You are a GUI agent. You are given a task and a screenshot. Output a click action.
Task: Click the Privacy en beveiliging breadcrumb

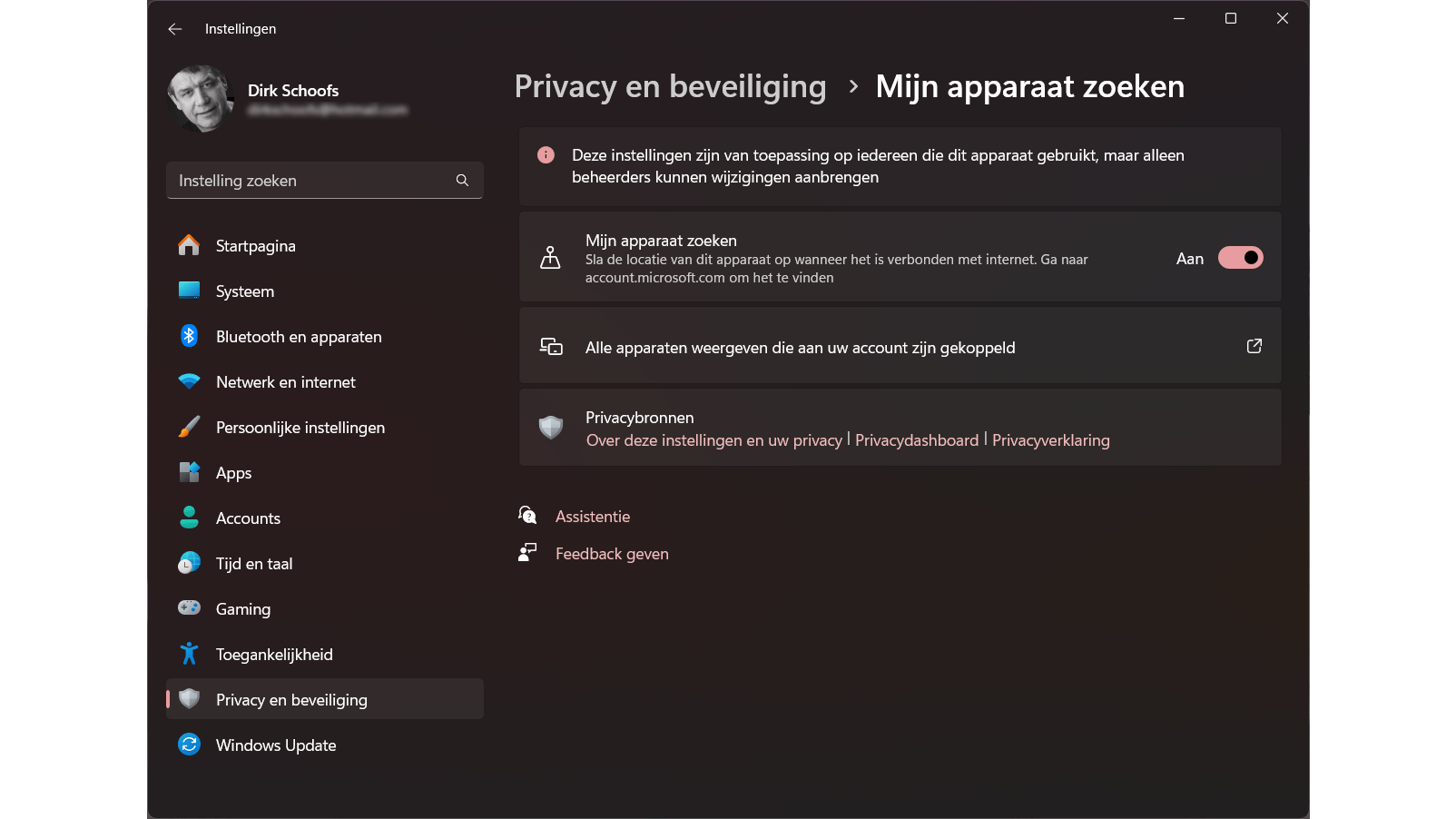coord(670,86)
